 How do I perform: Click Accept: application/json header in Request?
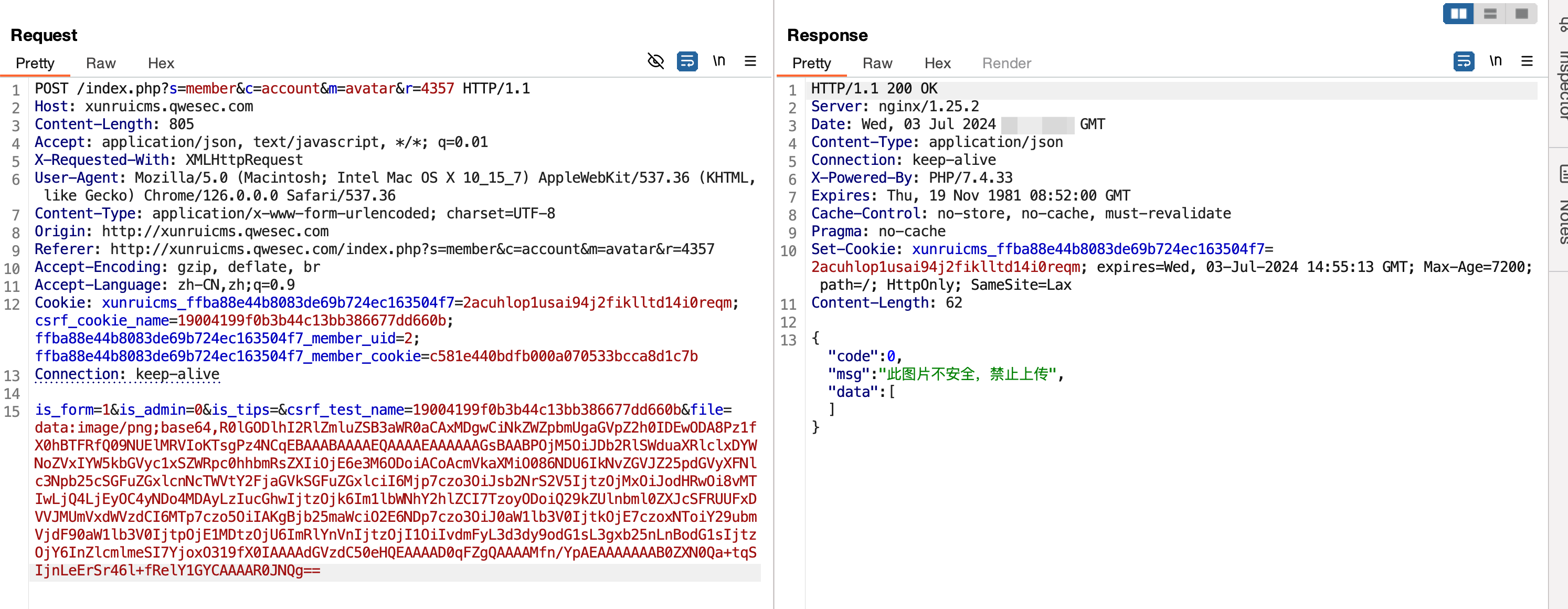(261, 142)
